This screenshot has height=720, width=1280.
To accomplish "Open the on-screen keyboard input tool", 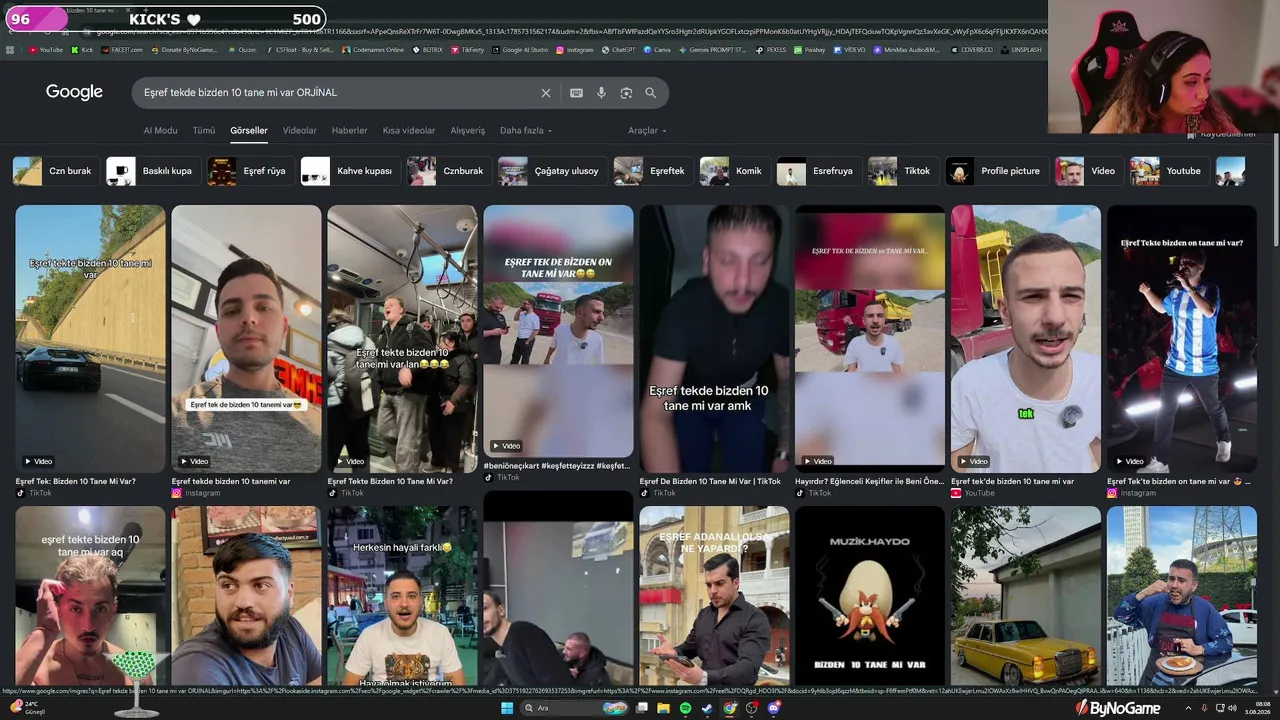I will coord(576,93).
